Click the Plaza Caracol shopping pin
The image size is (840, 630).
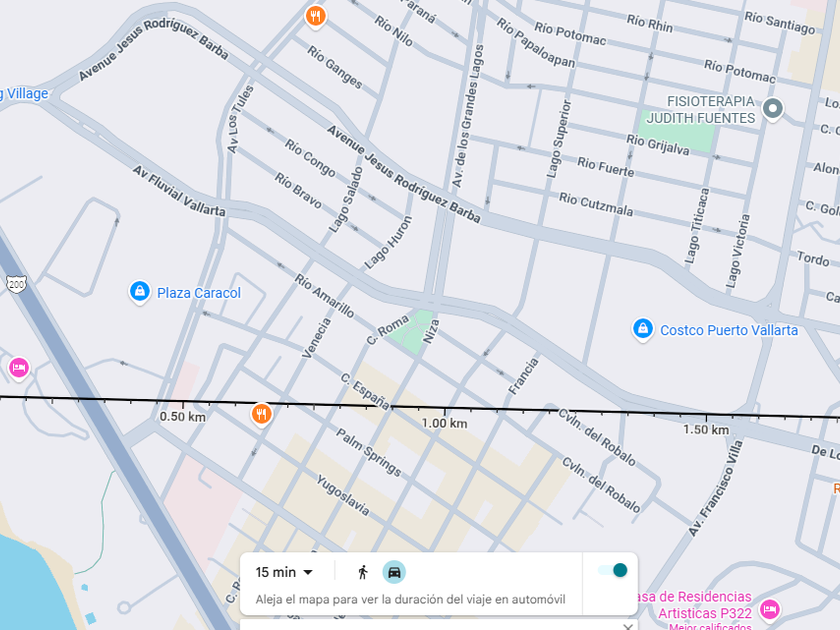point(140,292)
